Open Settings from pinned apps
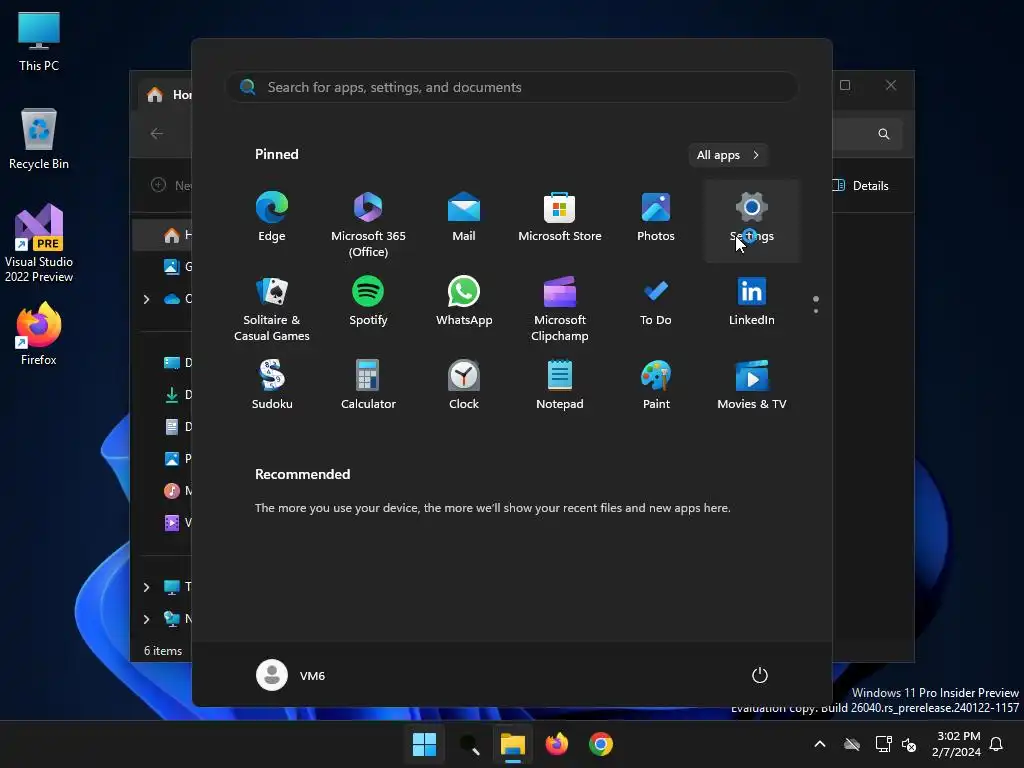 (x=752, y=219)
